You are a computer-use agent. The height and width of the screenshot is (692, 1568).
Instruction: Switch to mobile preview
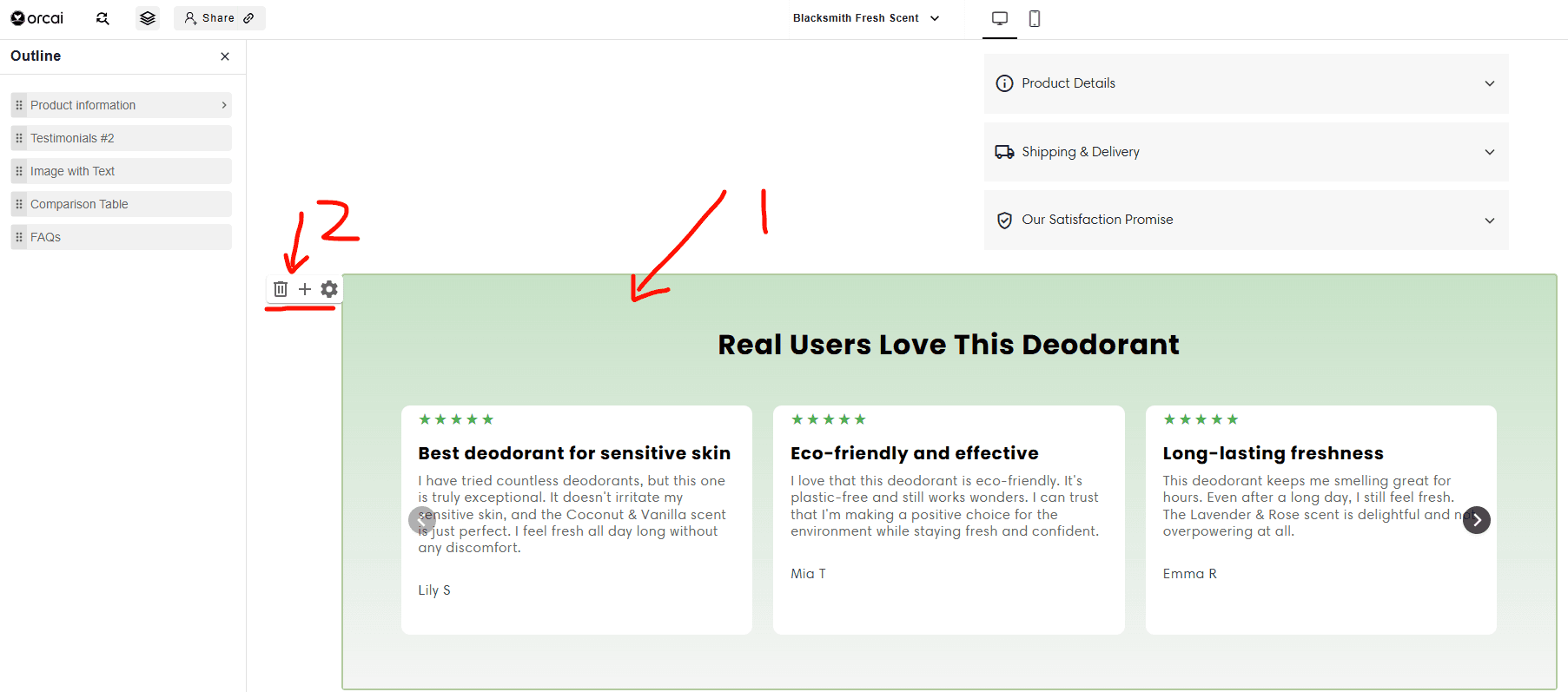pyautogui.click(x=1035, y=18)
